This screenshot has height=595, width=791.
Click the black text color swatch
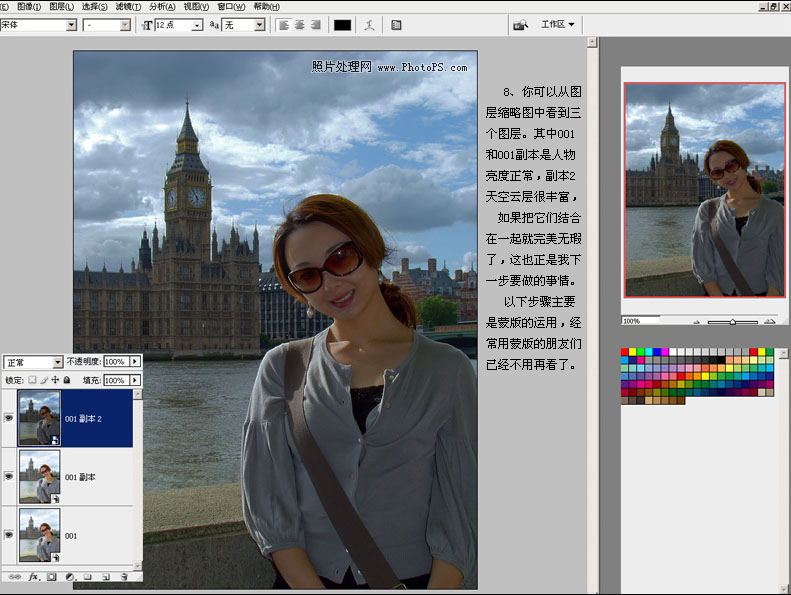[343, 25]
